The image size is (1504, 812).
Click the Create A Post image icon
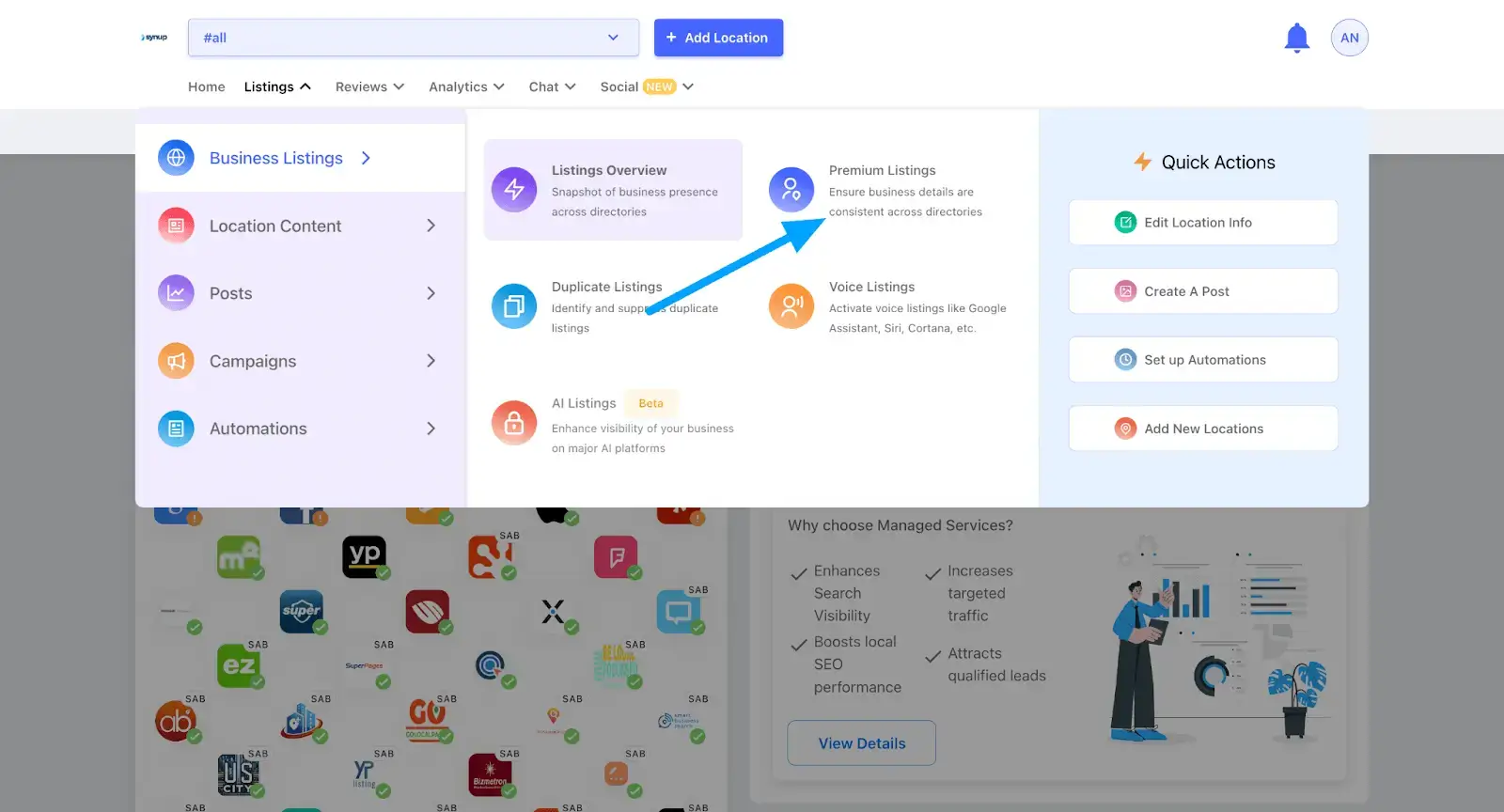1125,291
